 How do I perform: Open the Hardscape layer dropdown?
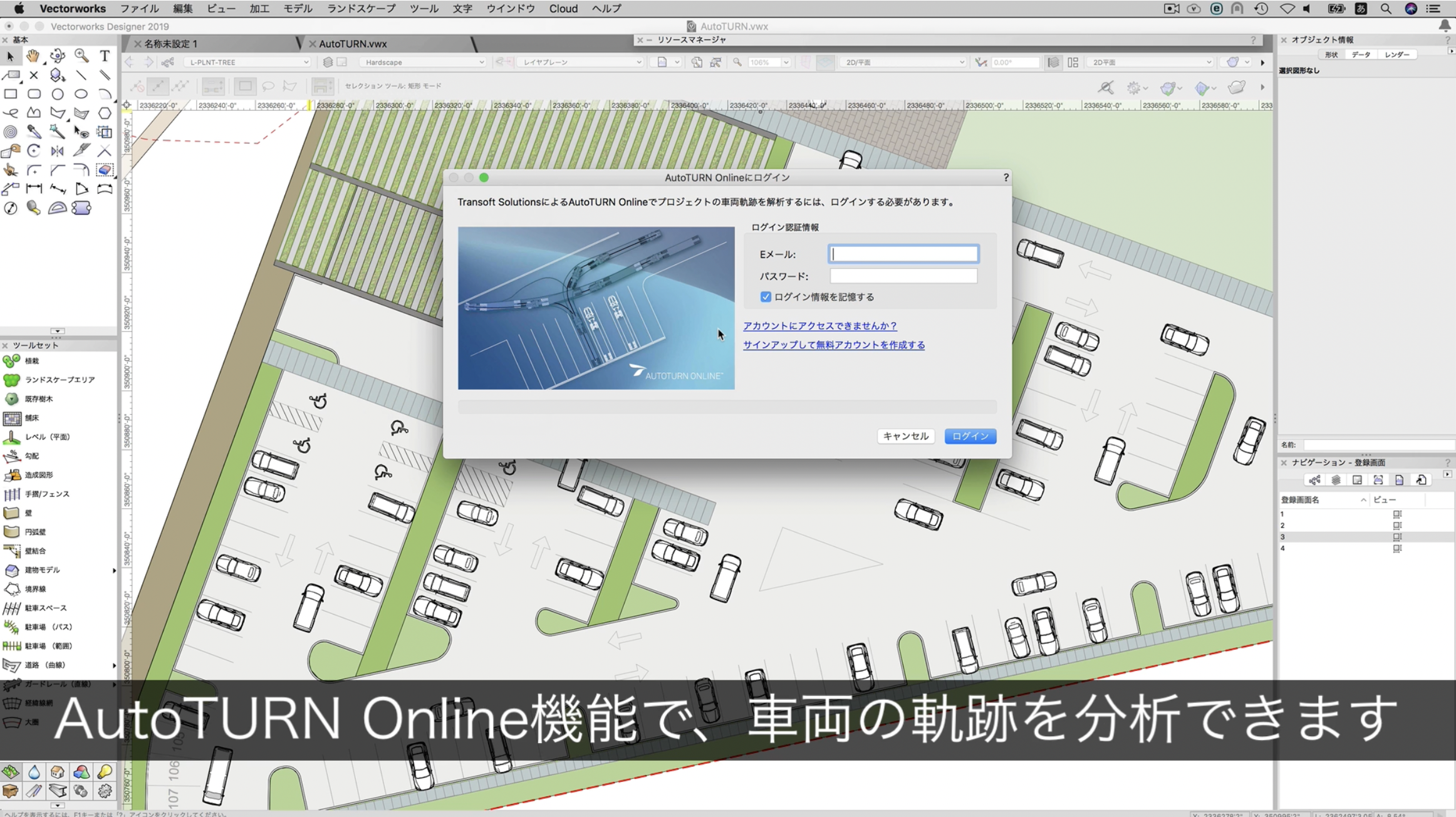(x=423, y=62)
